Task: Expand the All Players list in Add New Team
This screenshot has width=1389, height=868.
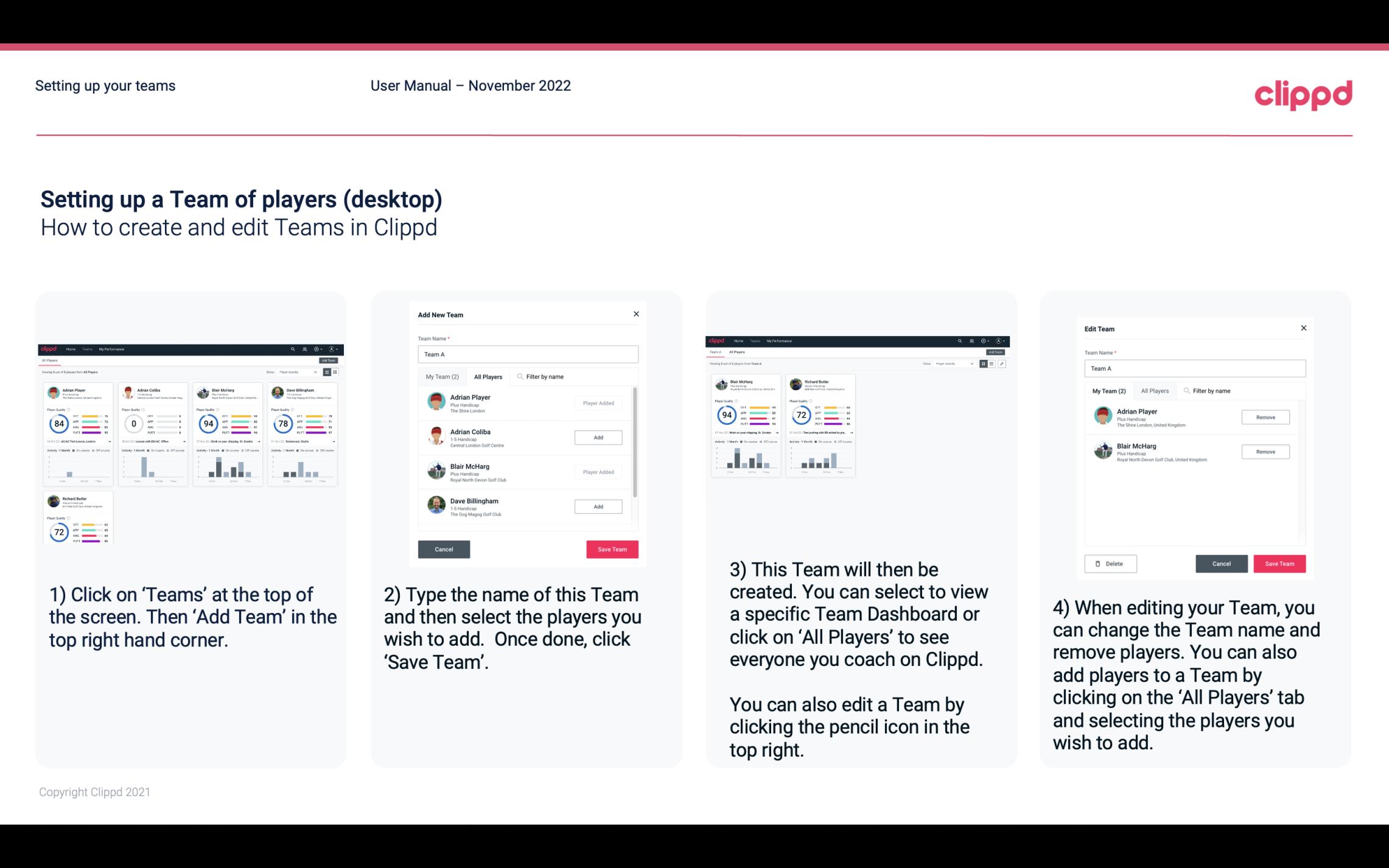Action: (x=488, y=376)
